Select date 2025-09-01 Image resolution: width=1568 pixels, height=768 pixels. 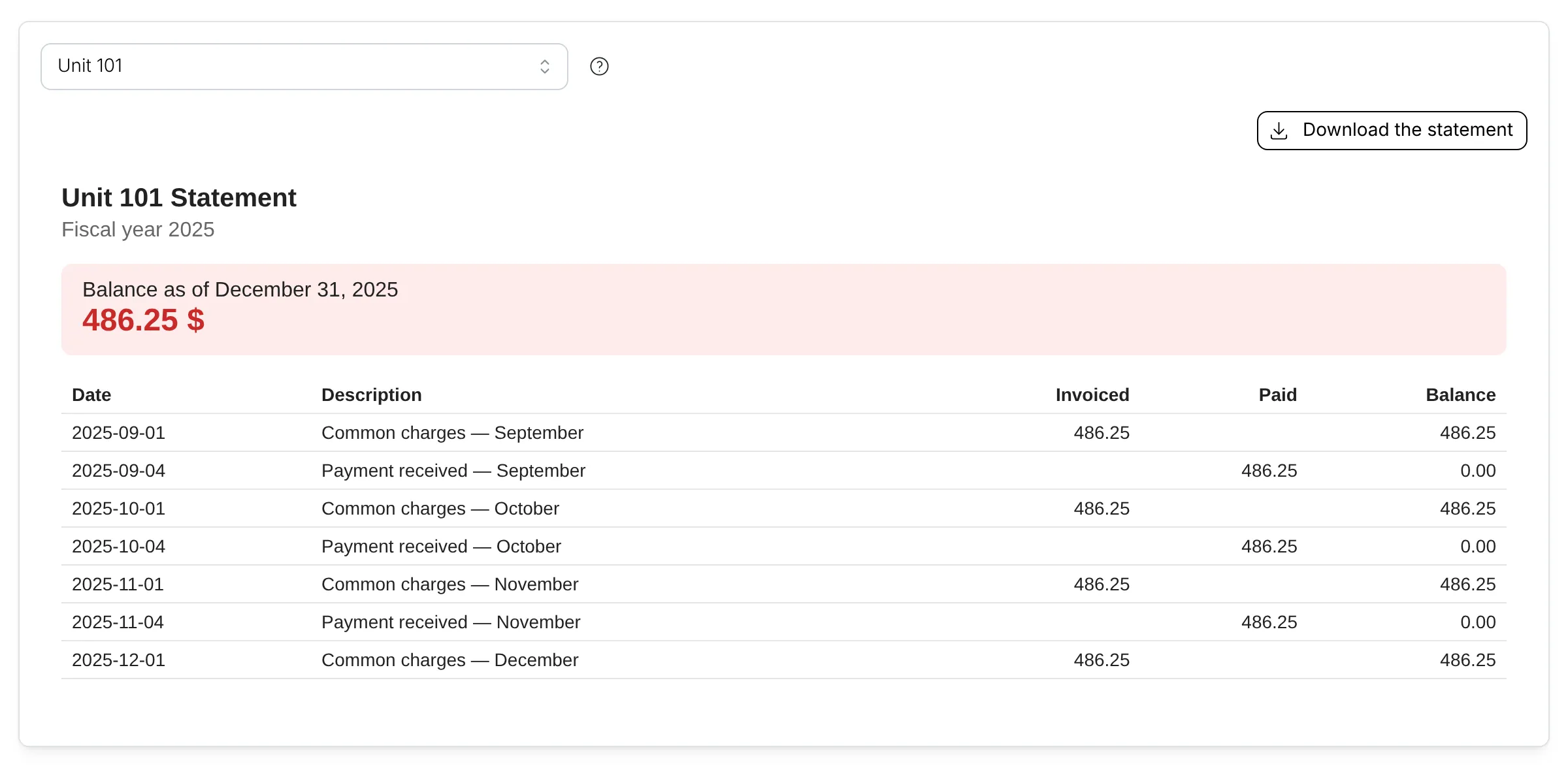118,433
